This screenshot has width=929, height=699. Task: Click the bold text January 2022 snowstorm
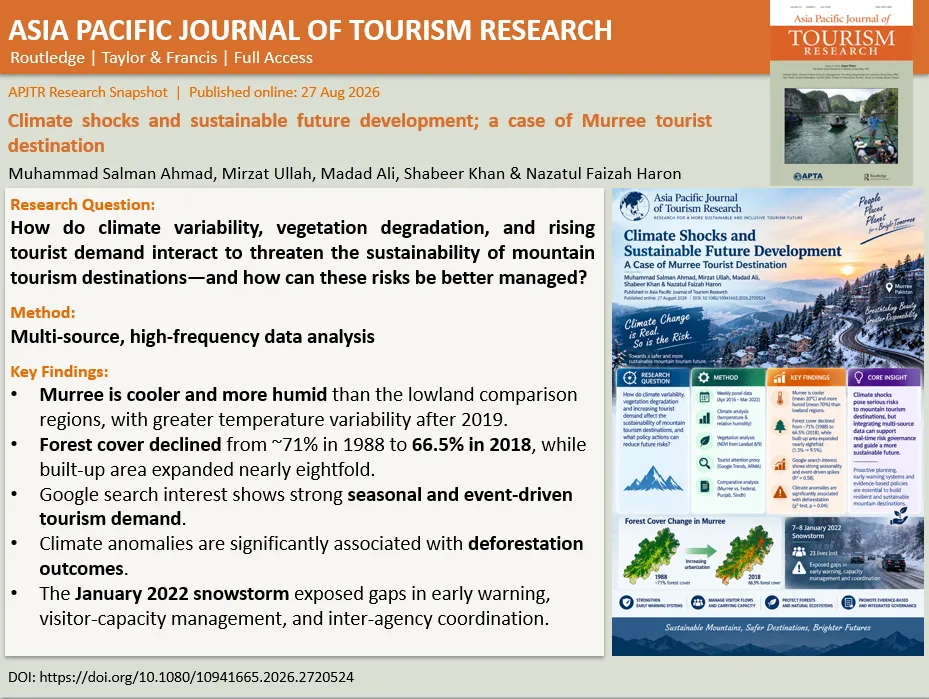point(182,594)
